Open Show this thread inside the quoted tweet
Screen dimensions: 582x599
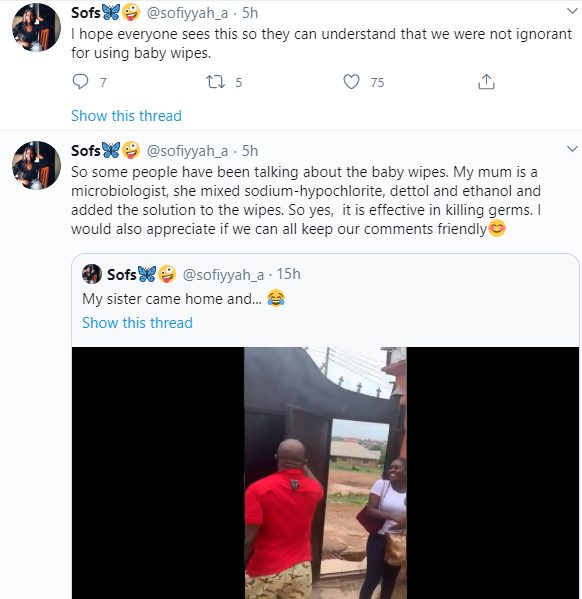click(137, 323)
